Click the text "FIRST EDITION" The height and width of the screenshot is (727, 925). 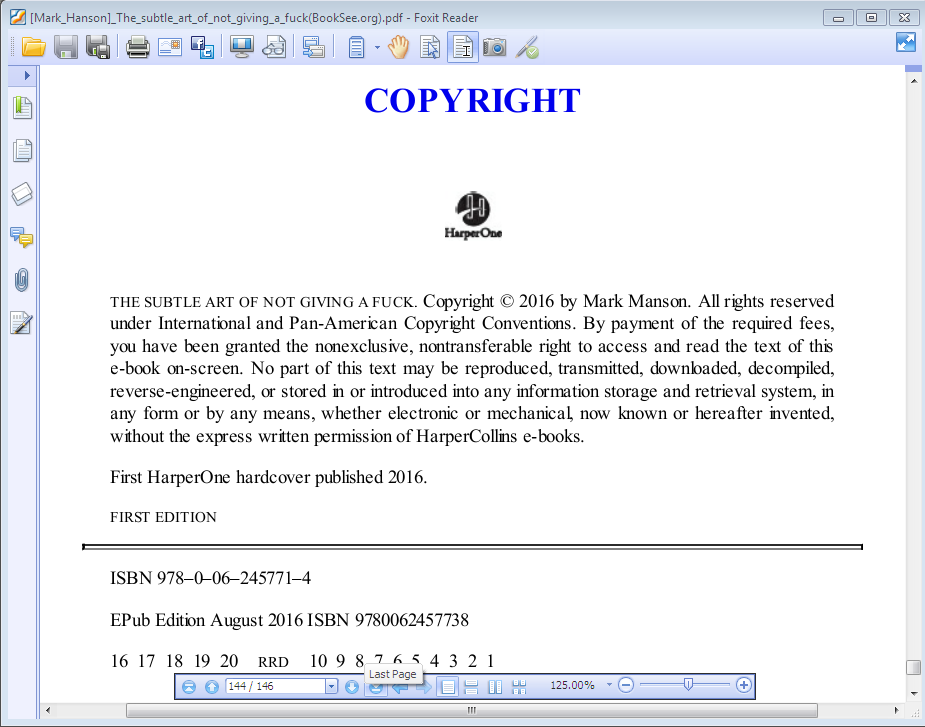click(x=163, y=517)
